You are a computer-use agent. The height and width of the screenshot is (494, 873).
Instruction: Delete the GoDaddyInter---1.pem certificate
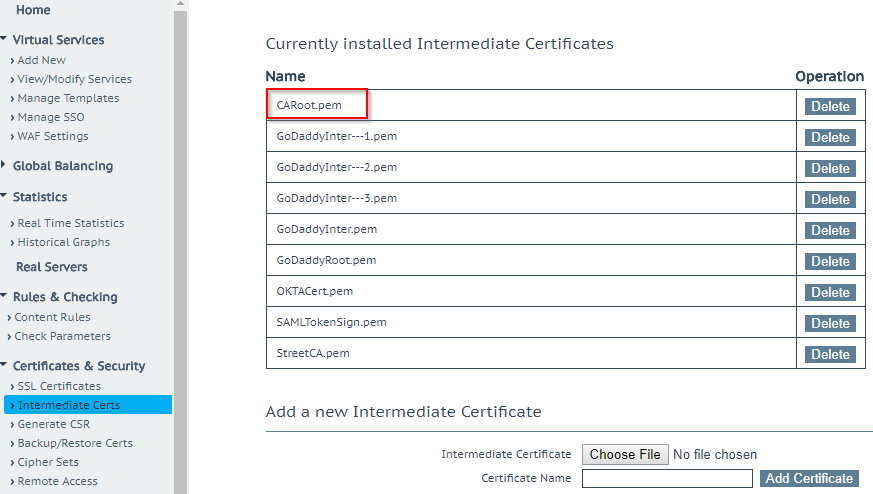[x=830, y=137]
